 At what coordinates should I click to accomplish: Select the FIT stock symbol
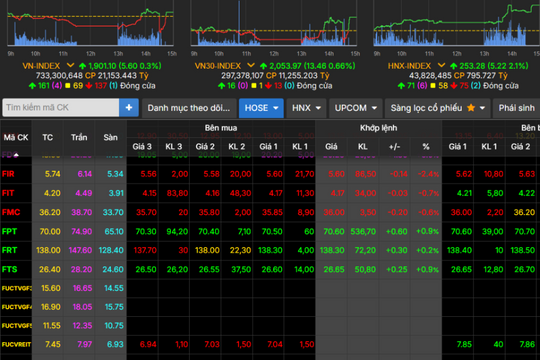click(x=8, y=193)
